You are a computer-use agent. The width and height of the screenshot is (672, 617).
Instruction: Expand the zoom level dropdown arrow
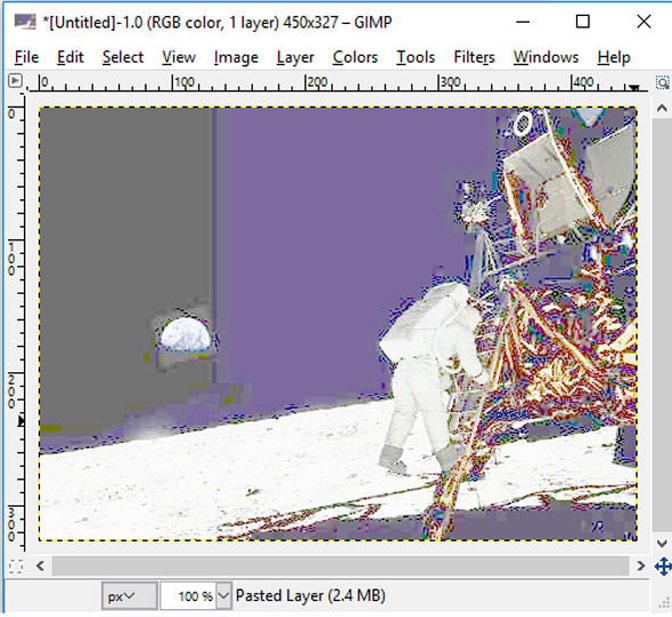click(224, 596)
